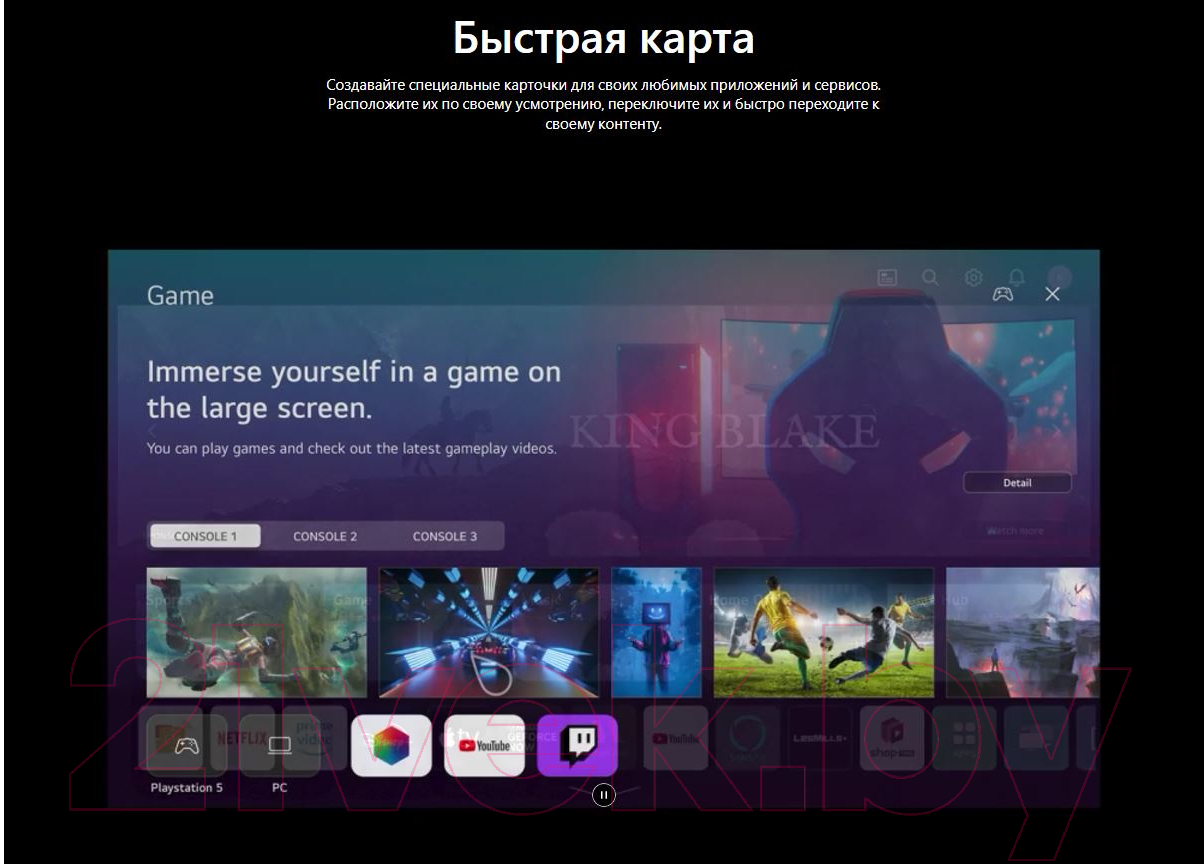
Task: Open the user profile avatar
Action: [1059, 277]
